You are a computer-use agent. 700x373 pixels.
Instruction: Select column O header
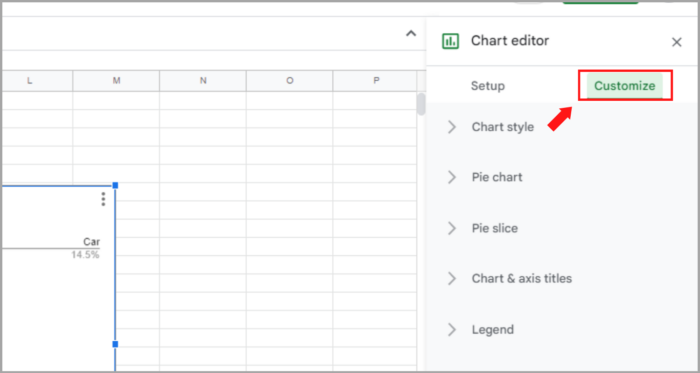click(x=289, y=81)
